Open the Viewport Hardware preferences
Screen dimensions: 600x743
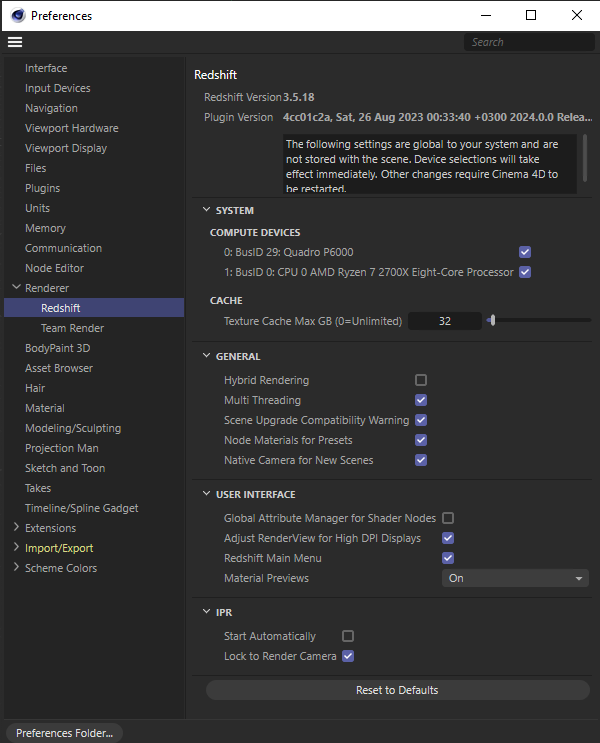click(72, 128)
